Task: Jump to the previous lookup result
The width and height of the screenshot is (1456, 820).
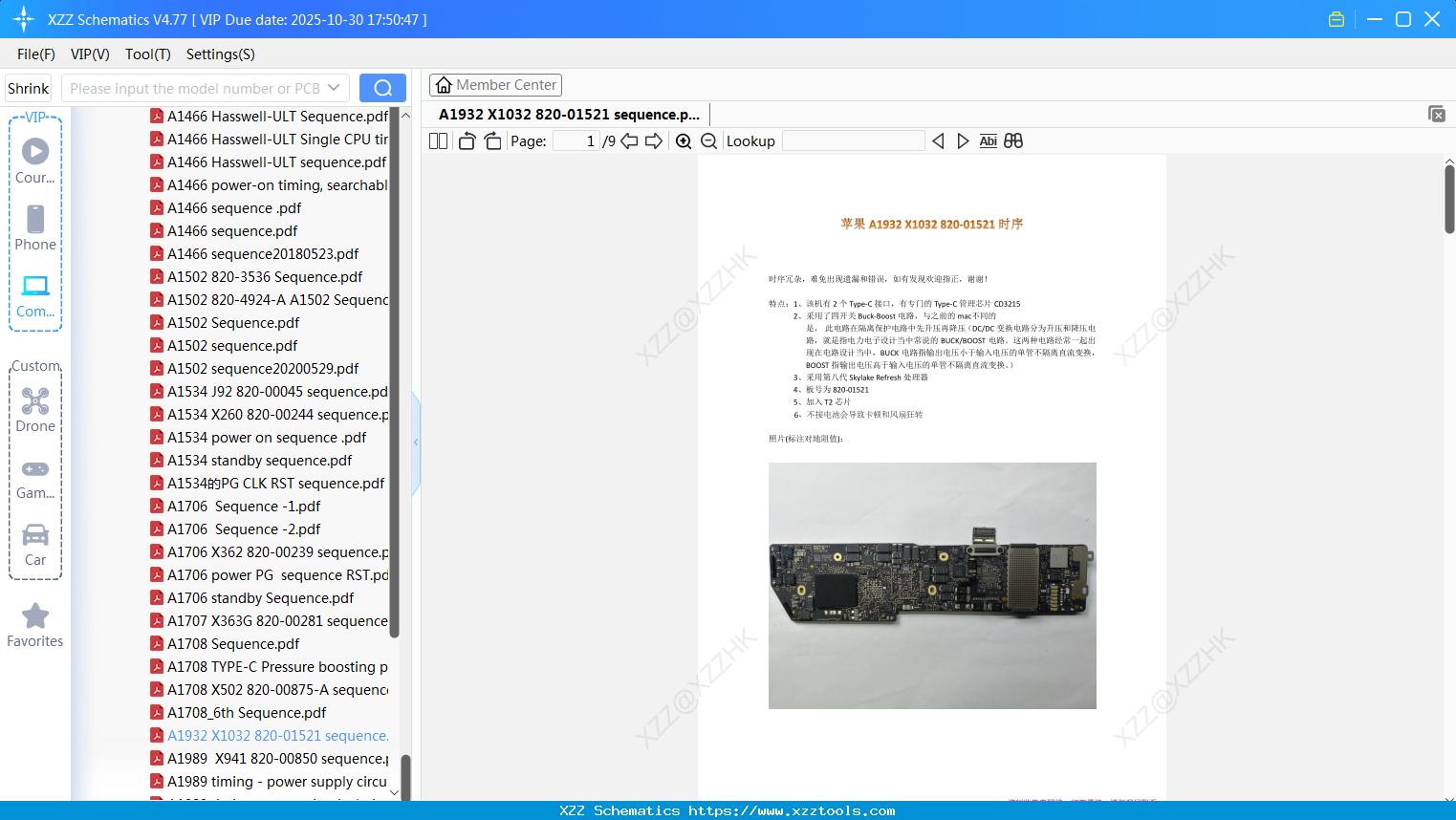Action: 938,141
